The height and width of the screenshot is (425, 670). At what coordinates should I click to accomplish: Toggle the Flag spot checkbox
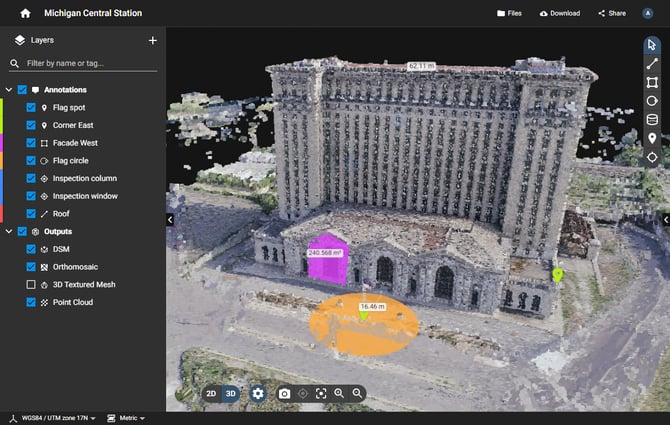coord(31,108)
